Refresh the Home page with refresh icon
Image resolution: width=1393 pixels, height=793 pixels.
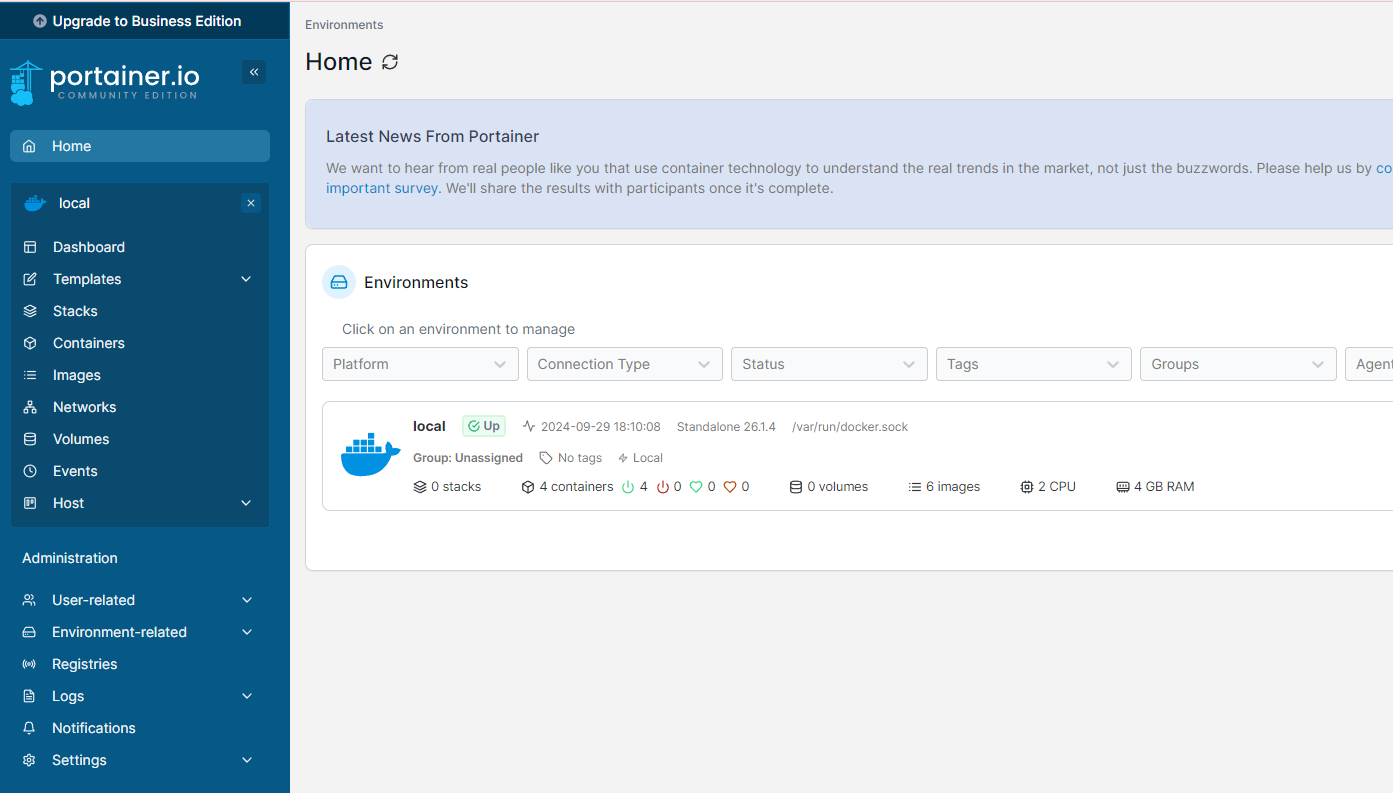pos(390,62)
